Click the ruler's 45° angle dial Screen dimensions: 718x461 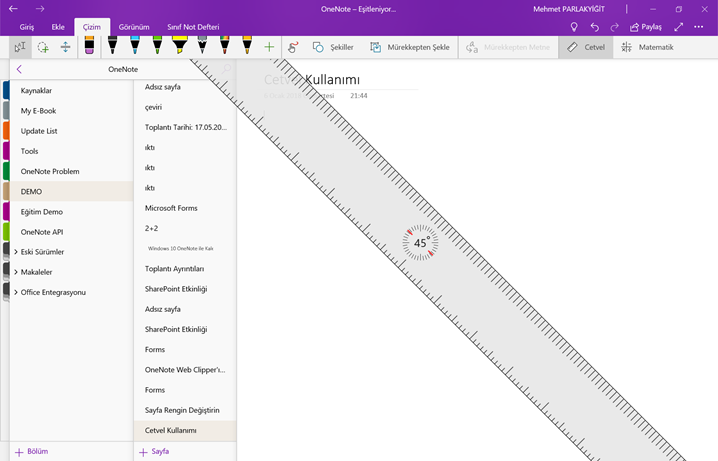(420, 243)
